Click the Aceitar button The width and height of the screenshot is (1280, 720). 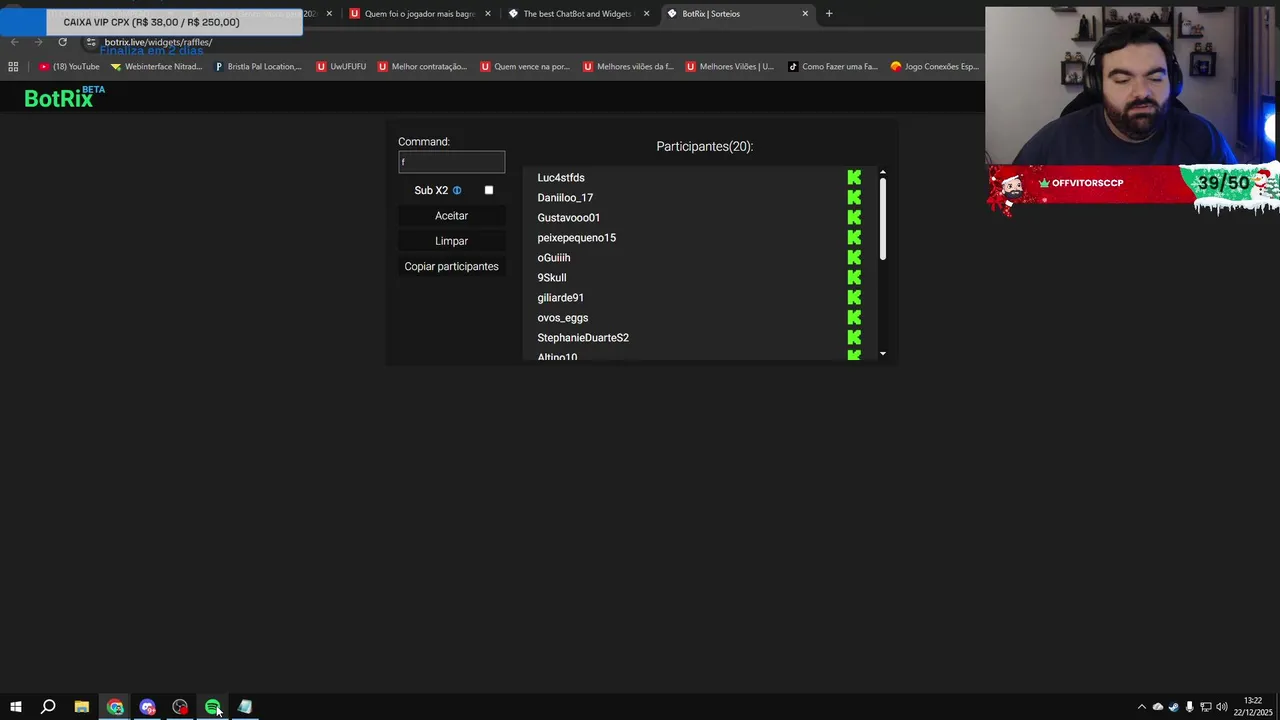tap(451, 216)
